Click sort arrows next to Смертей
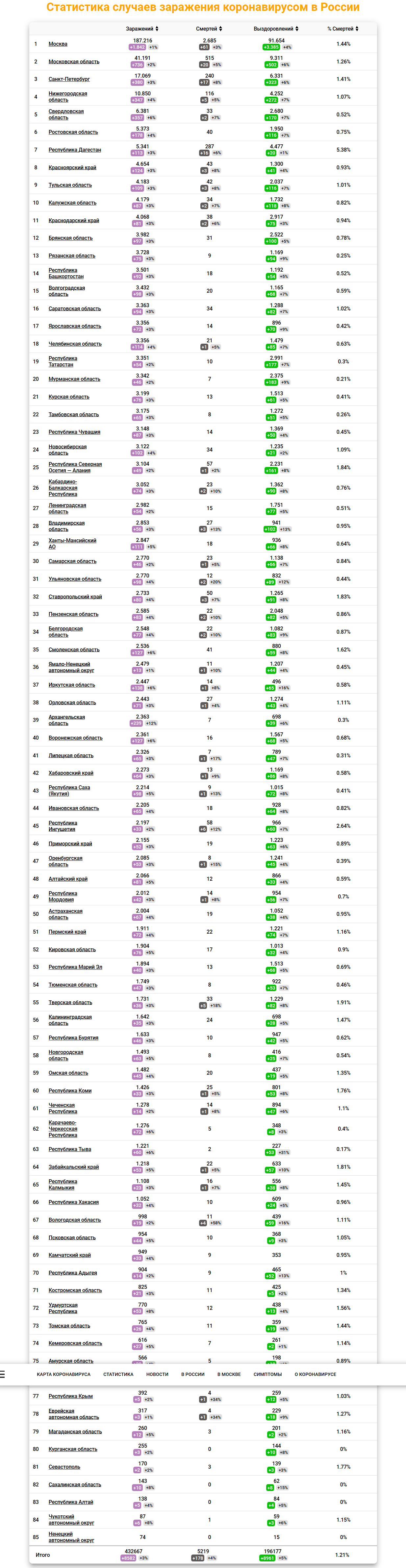 tap(220, 29)
